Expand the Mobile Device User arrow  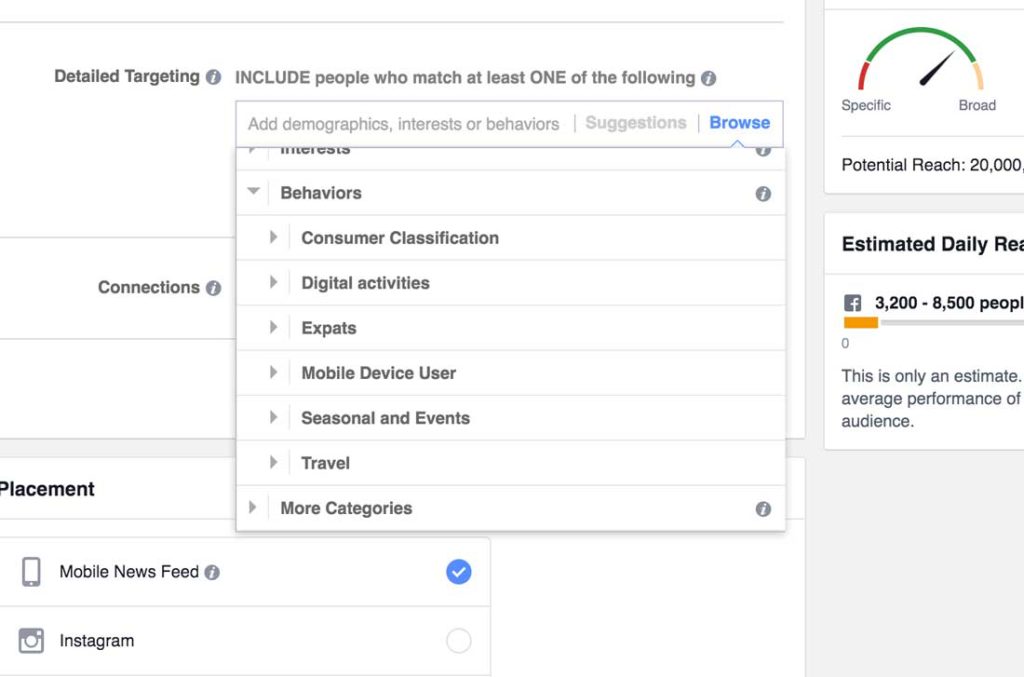click(274, 372)
